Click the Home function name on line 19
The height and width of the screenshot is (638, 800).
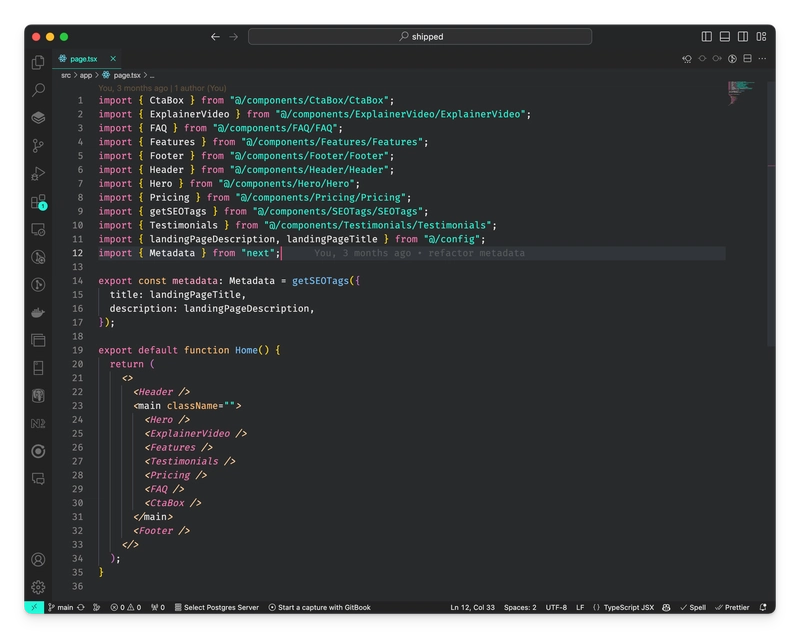tap(246, 350)
